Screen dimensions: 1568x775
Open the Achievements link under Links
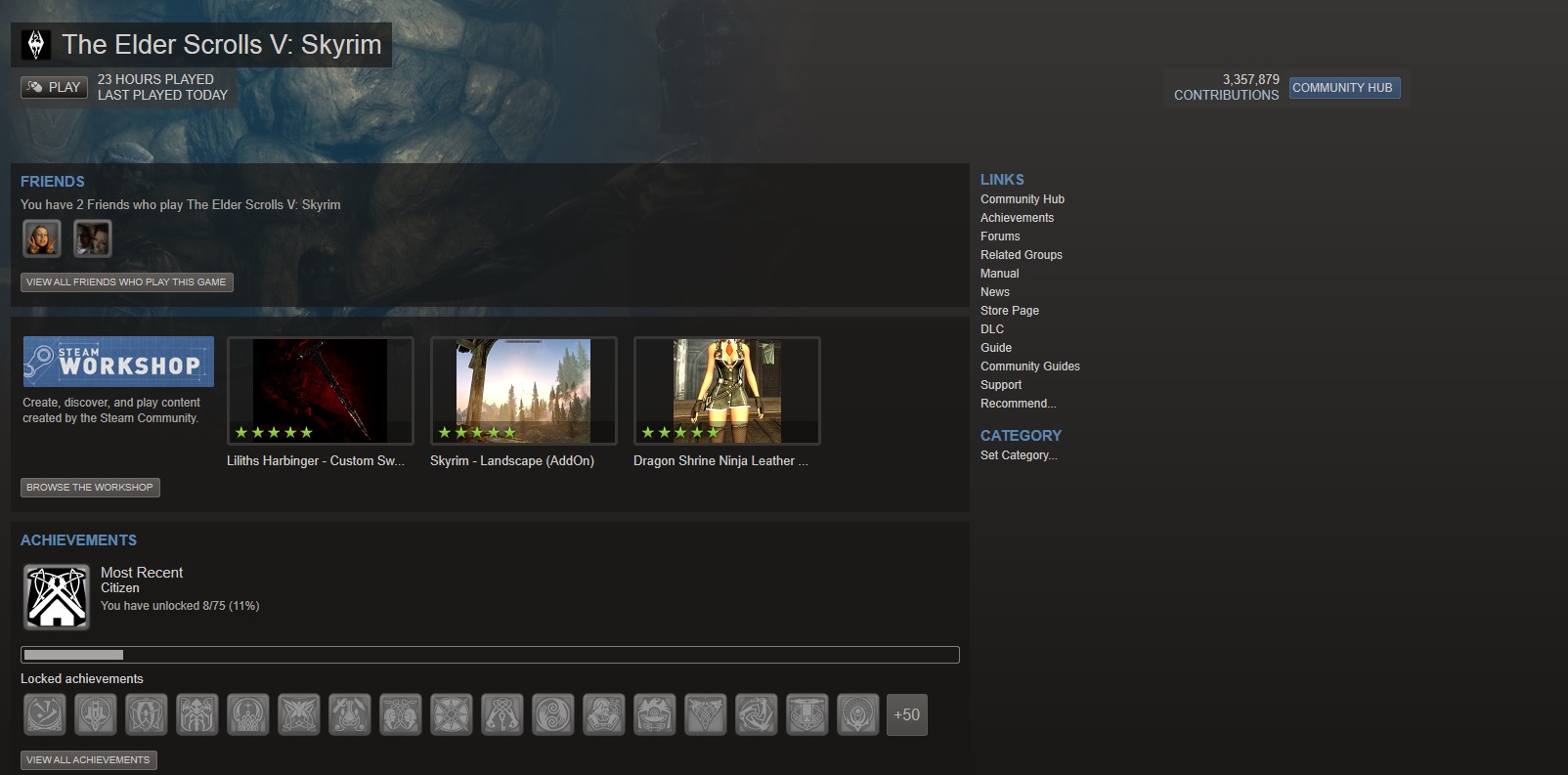(1018, 218)
